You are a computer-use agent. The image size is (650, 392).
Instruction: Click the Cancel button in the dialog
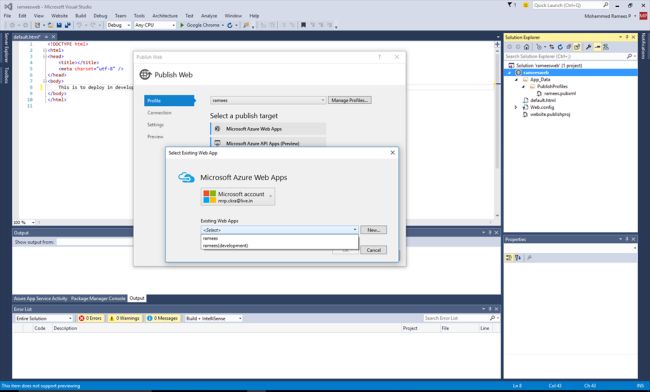[374, 250]
